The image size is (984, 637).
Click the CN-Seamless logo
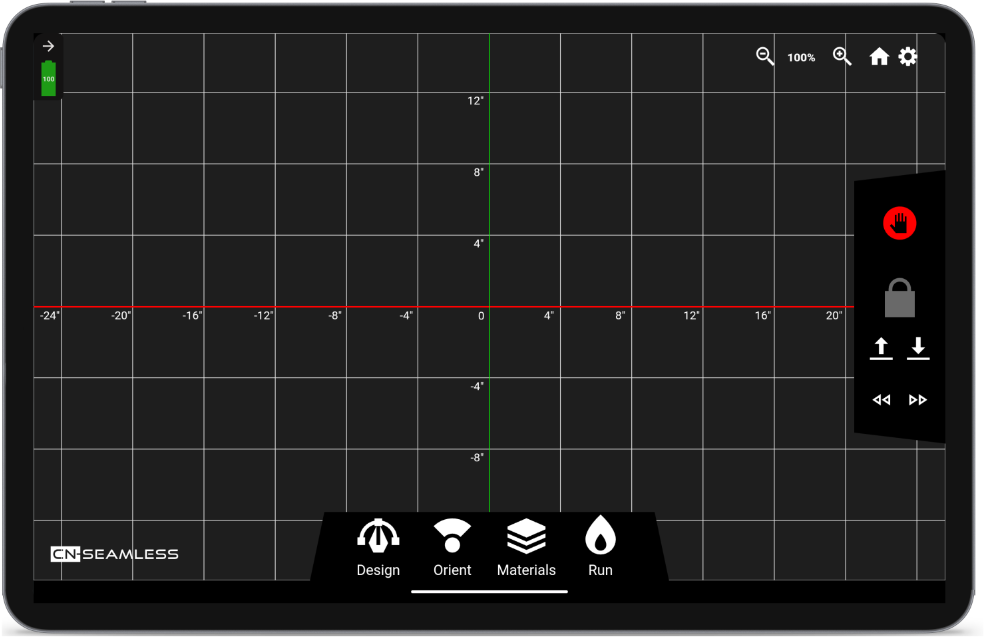115,554
